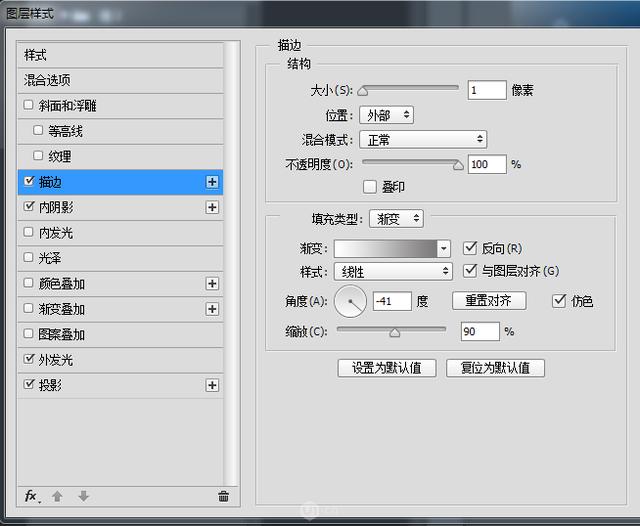This screenshot has height=526, width=640.
Task: Enable the 颜色叠加 checkbox
Action: coord(28,282)
